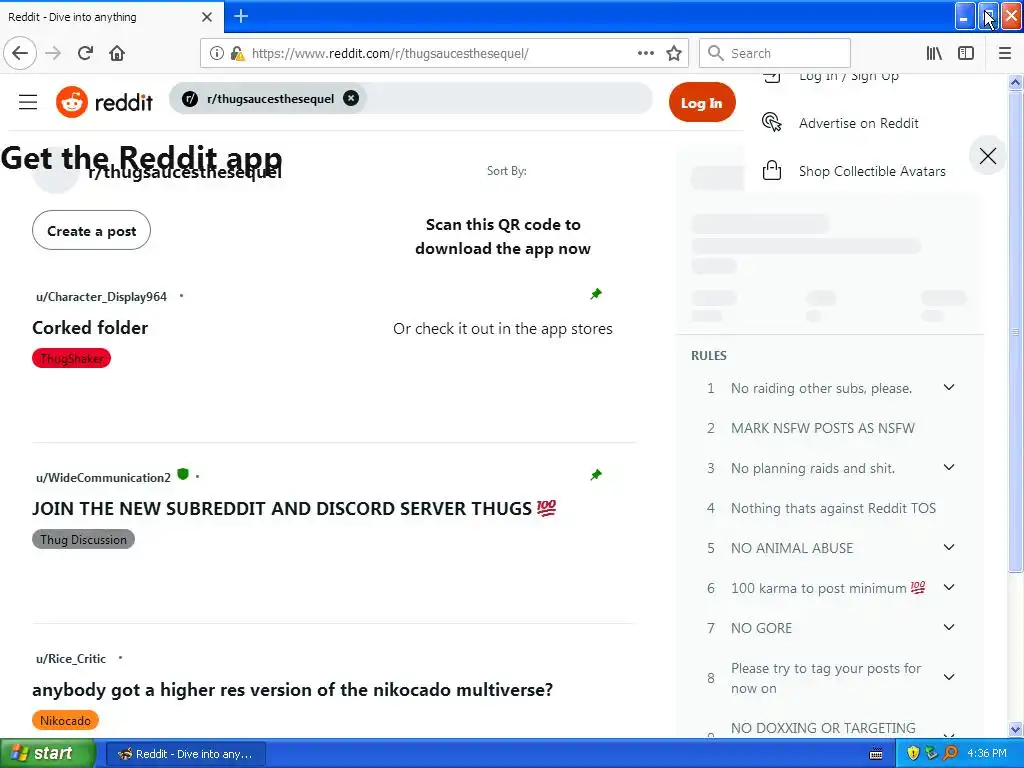Open user u/Character_Display964 profile link
1024x768 pixels.
[x=101, y=296]
